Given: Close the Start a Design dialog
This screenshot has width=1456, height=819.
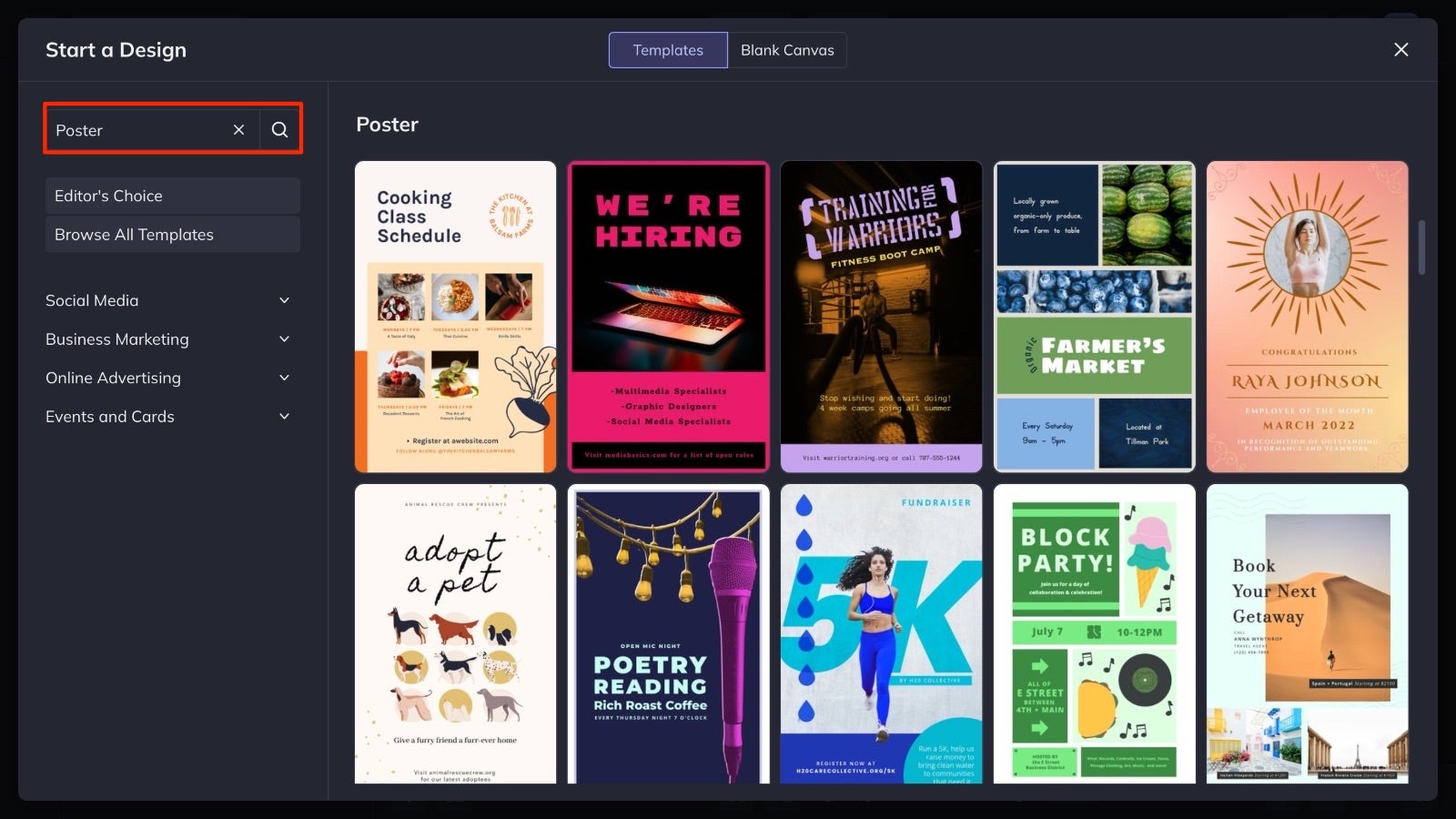Looking at the screenshot, I should (x=1400, y=49).
